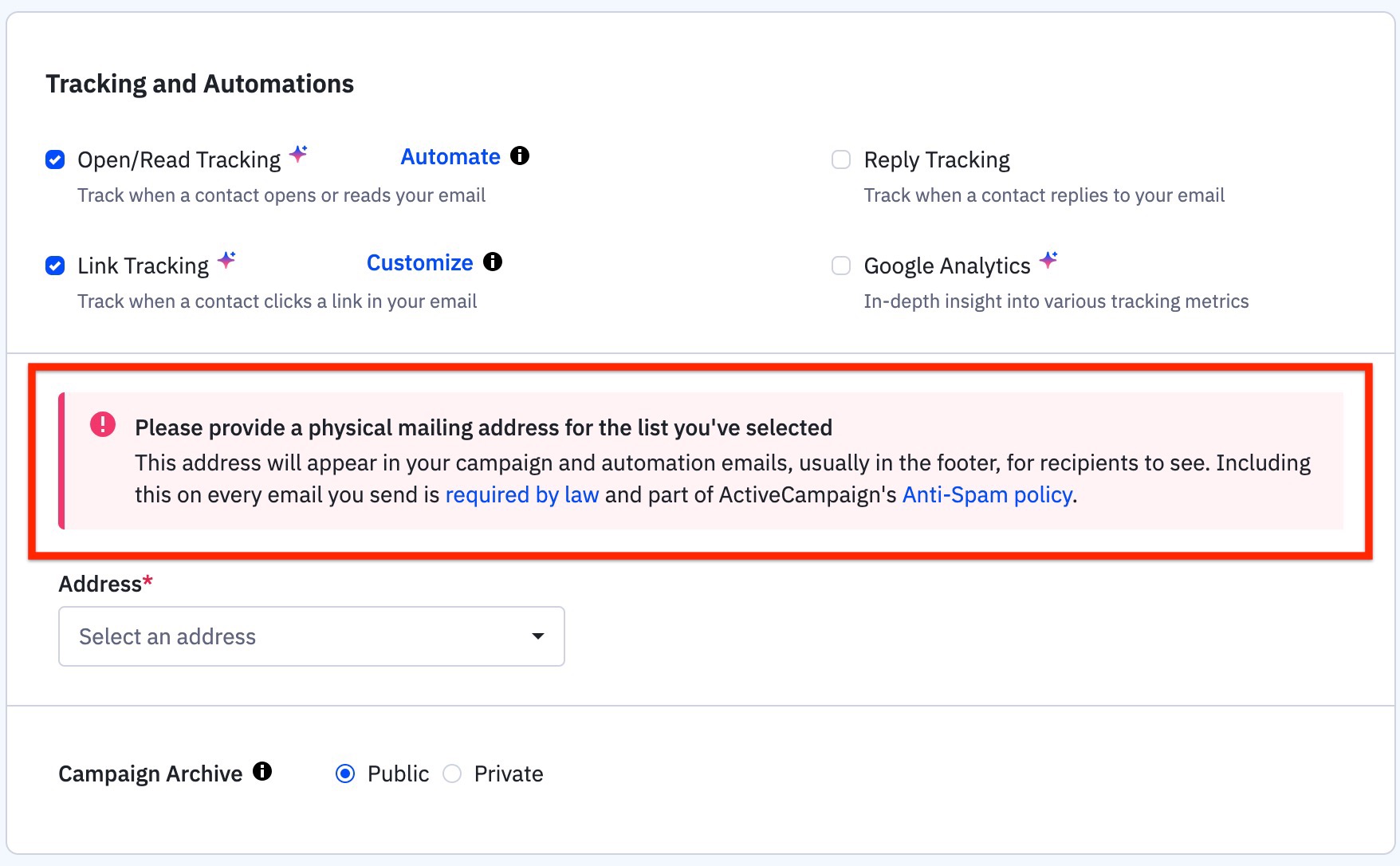
Task: Click sparkle icon beside Link Tracking
Action: pos(226,260)
